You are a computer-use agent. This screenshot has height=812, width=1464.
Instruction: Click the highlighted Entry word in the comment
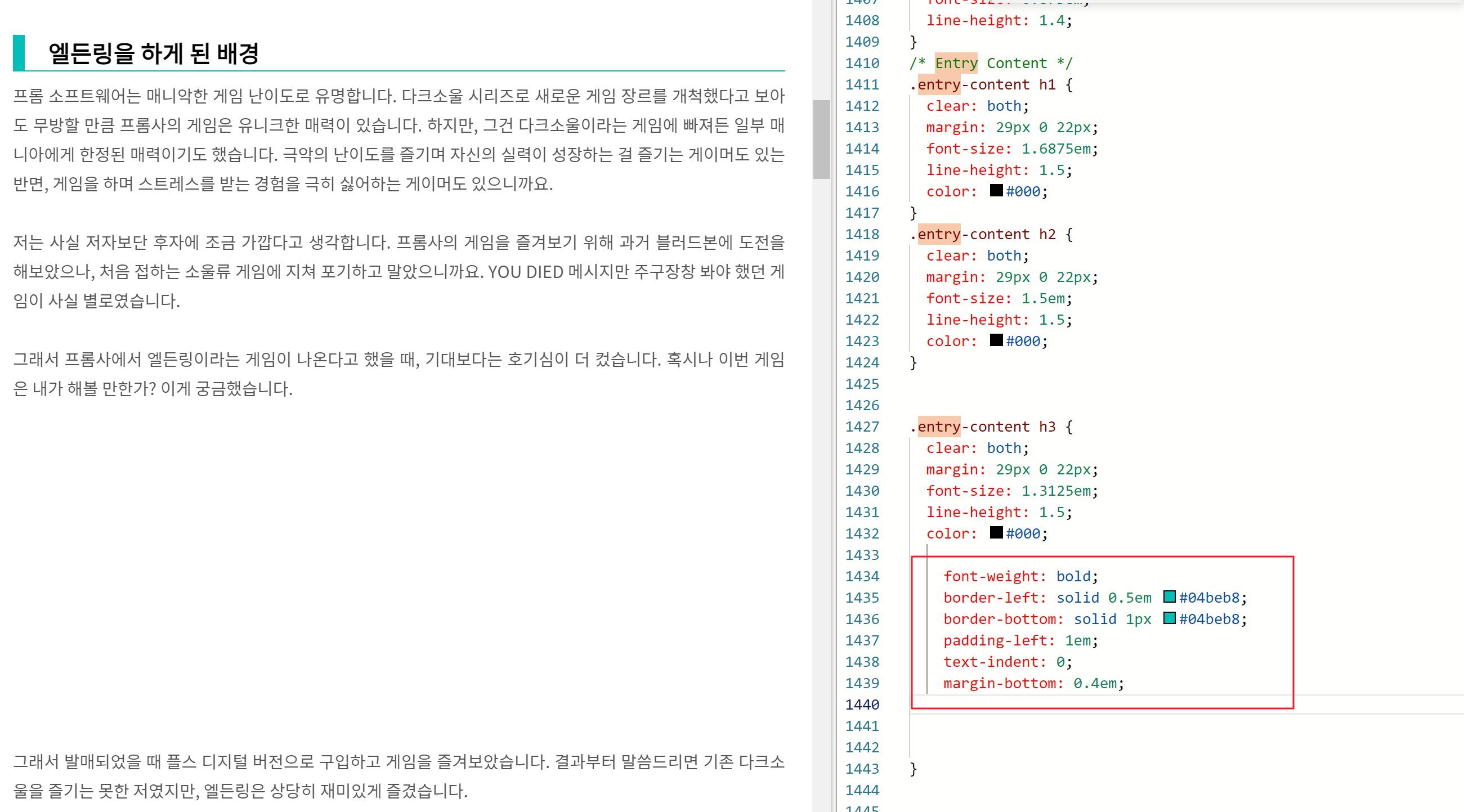pyautogui.click(x=956, y=63)
